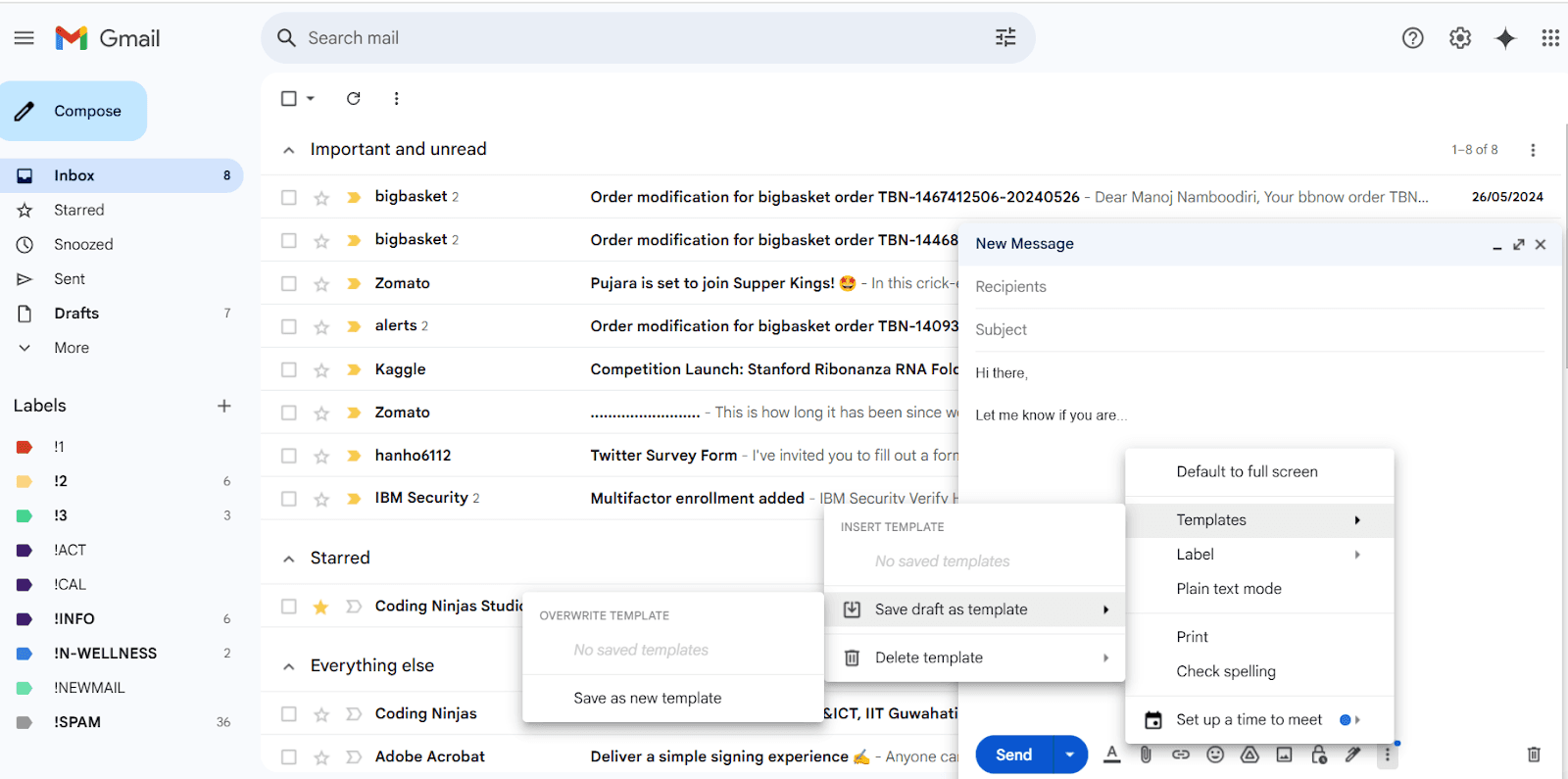Viewport: 1568px width, 779px height.
Task: Insert files using Google Drive
Action: tap(1249, 755)
